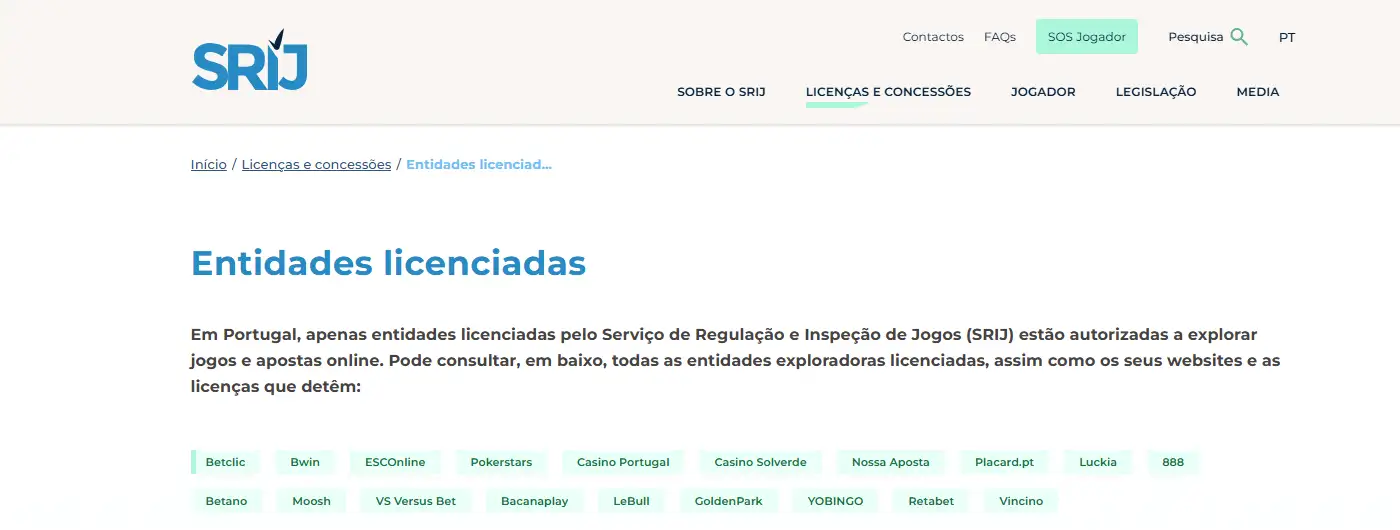The width and height of the screenshot is (1400, 530).
Task: Select the LeBull tag
Action: pos(631,501)
